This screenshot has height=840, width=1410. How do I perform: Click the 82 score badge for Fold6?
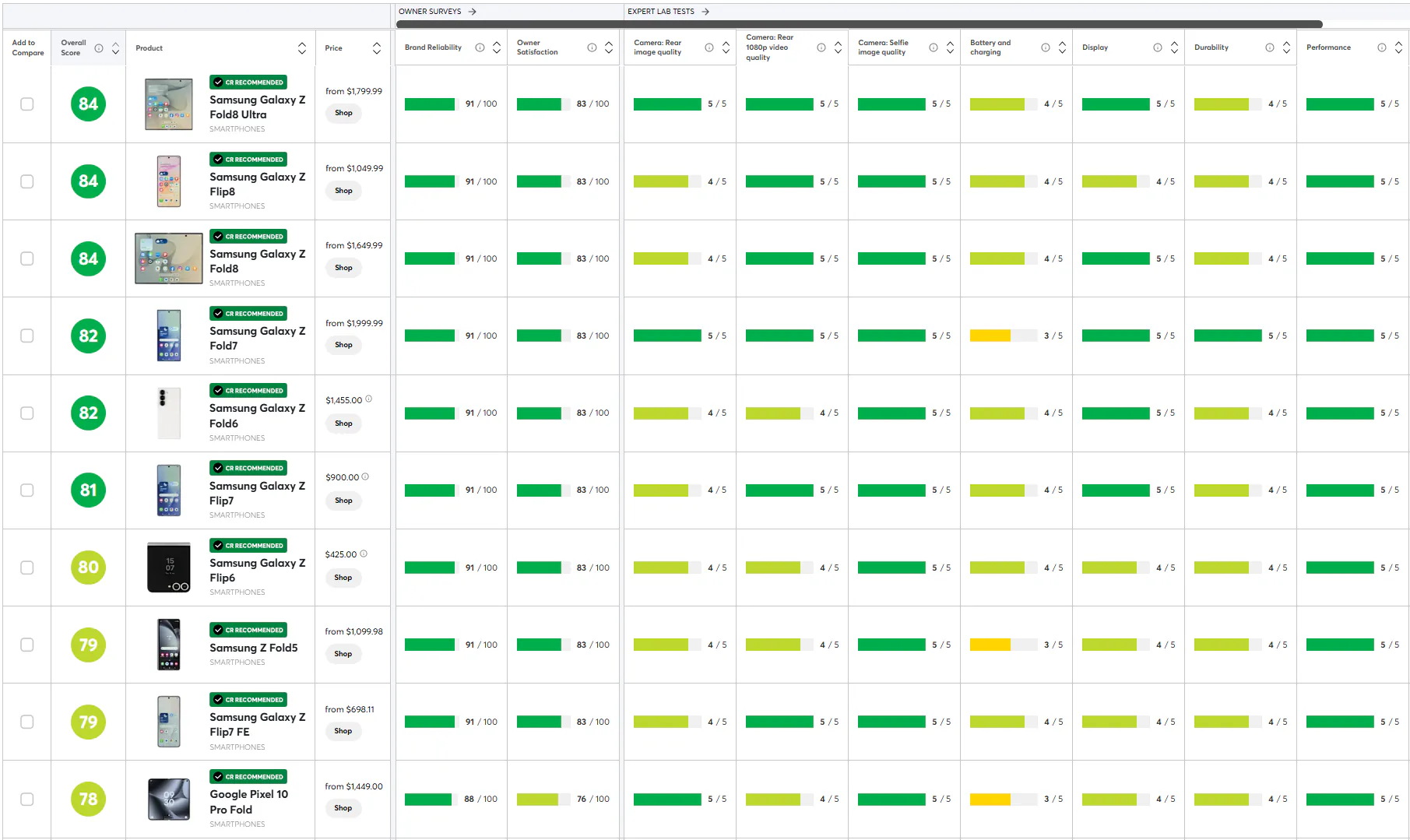(x=88, y=413)
